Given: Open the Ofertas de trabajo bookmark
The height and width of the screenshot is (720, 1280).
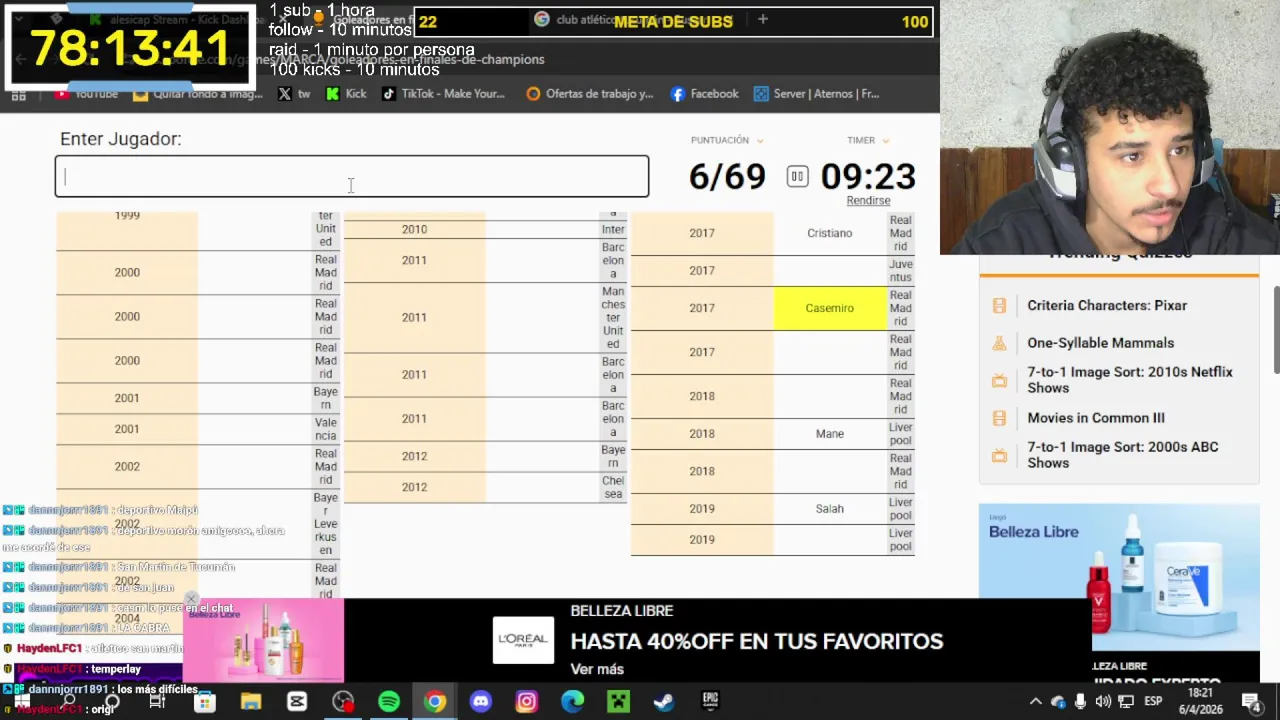Looking at the screenshot, I should [590, 94].
